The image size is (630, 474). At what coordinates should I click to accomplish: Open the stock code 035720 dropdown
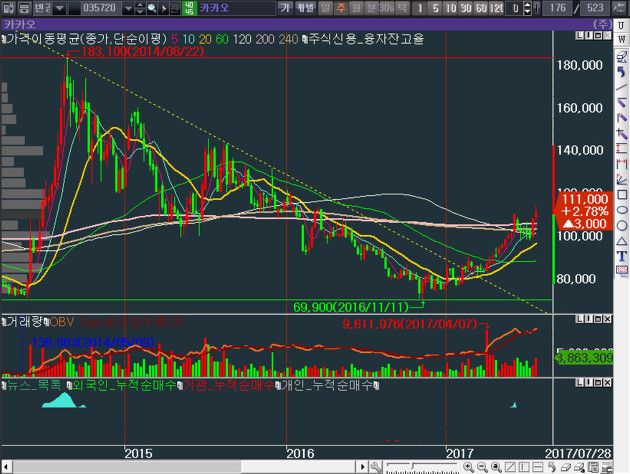[128, 8]
